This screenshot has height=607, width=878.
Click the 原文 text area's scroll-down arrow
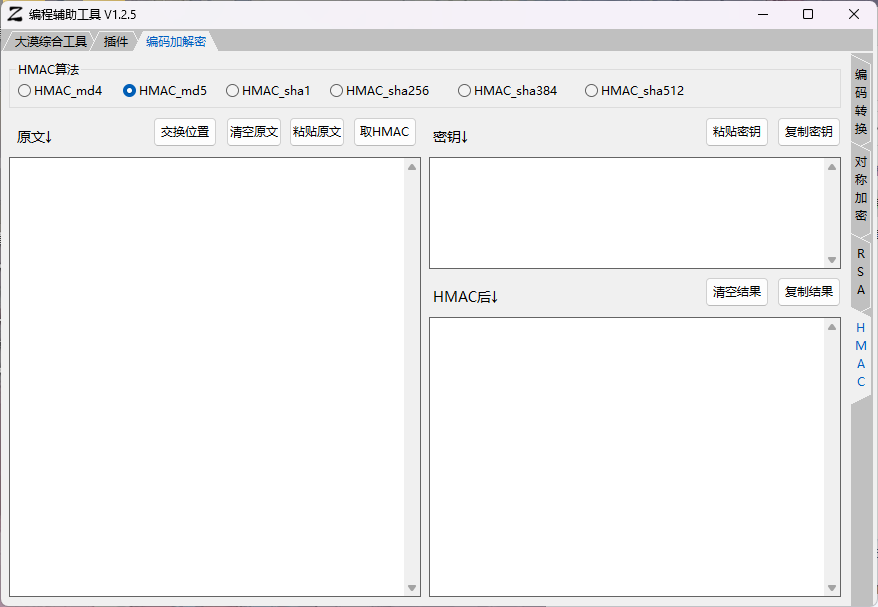(x=412, y=588)
